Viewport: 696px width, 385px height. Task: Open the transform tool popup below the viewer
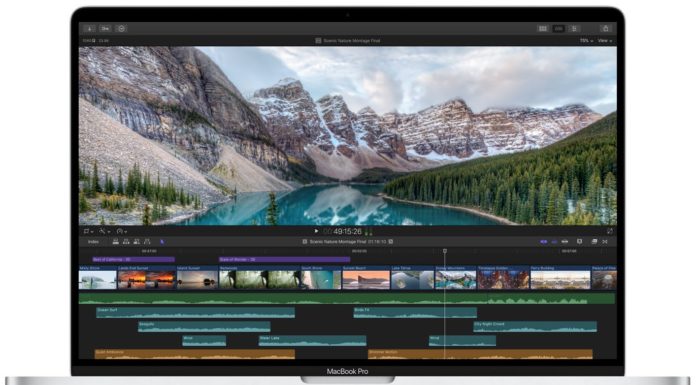[x=88, y=231]
